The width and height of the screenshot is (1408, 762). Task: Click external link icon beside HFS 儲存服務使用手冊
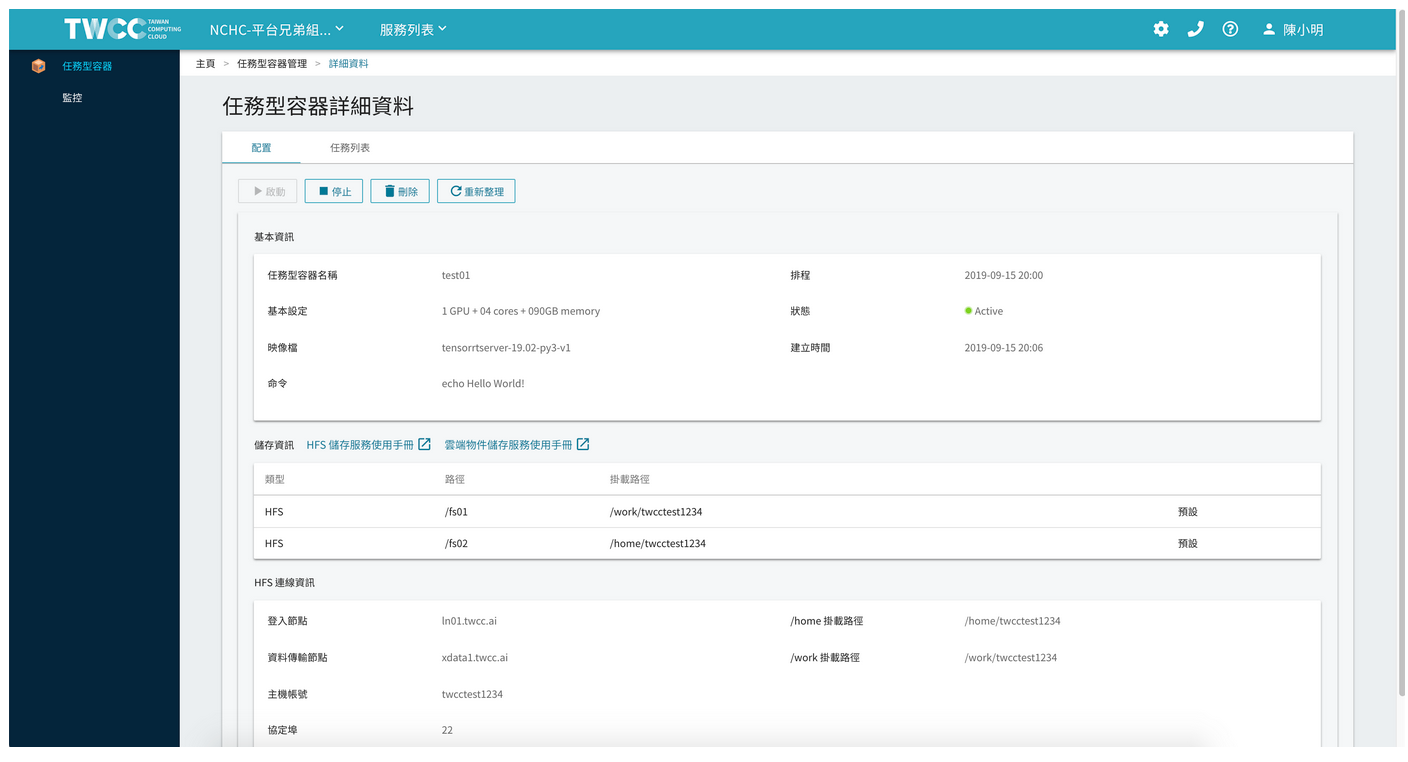(x=424, y=444)
